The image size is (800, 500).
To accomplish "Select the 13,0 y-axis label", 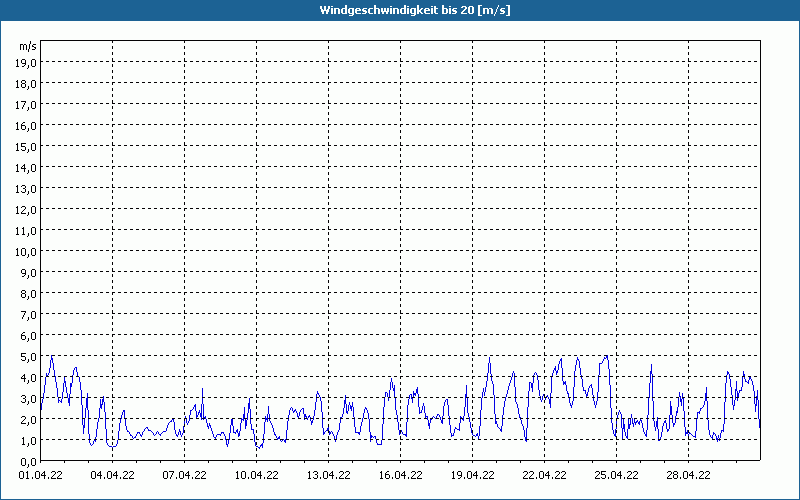I will pos(26,189).
